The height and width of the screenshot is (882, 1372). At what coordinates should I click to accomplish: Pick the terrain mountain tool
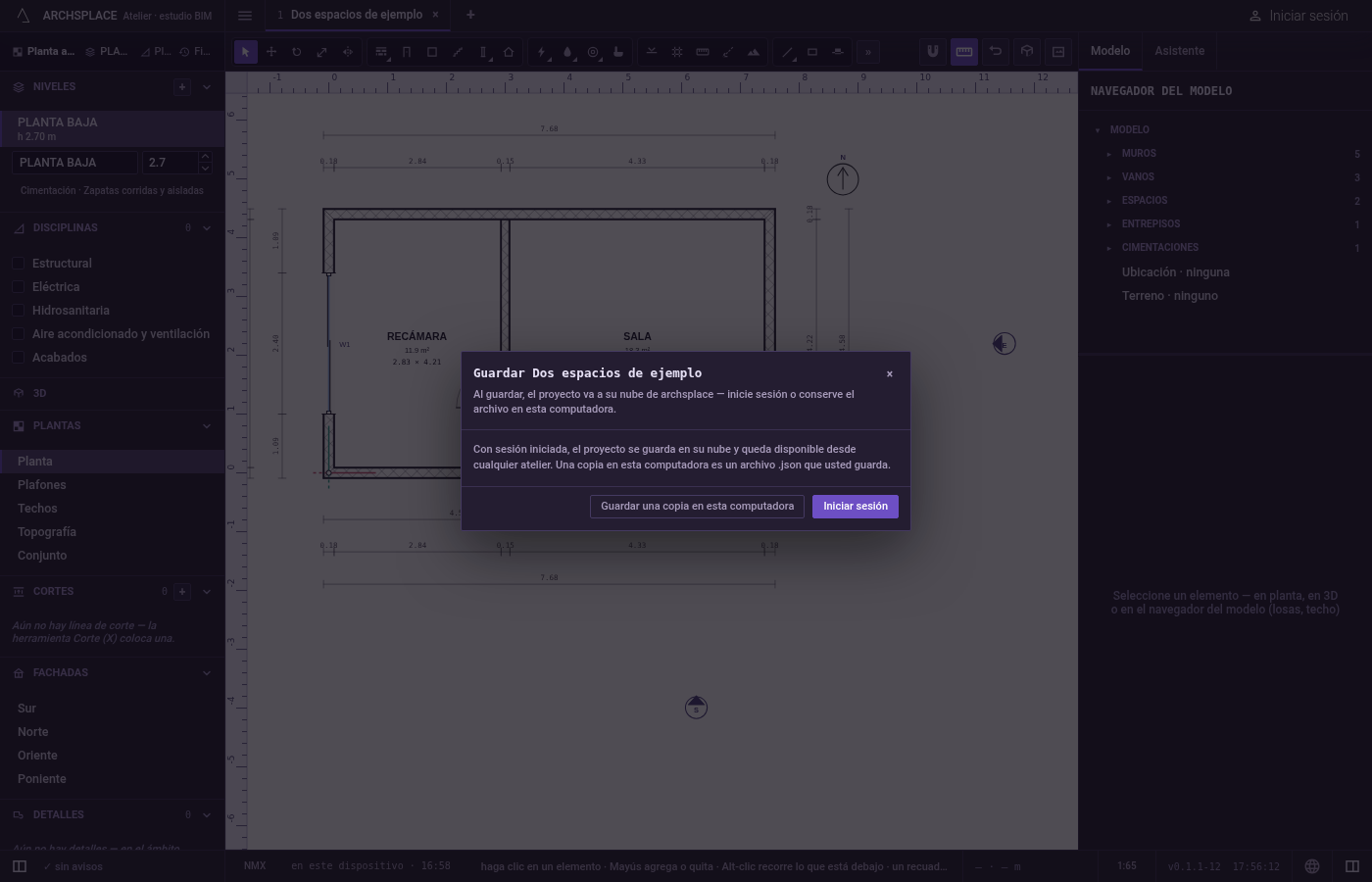point(754,52)
